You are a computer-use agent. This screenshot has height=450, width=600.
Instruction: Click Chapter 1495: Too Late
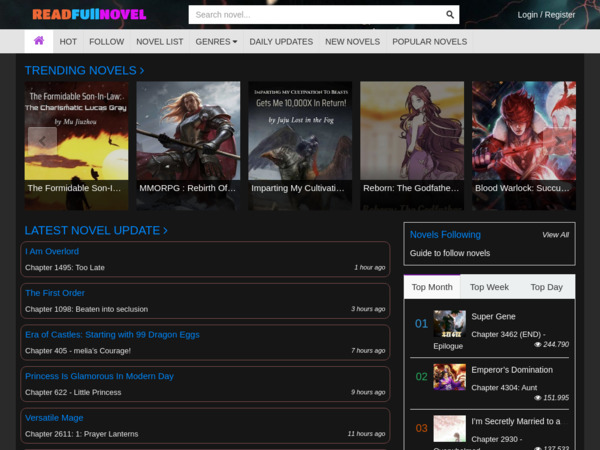point(65,267)
